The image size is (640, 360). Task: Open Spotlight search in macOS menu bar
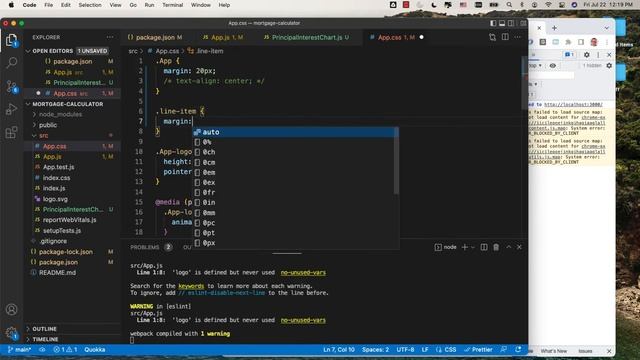coord(509,5)
